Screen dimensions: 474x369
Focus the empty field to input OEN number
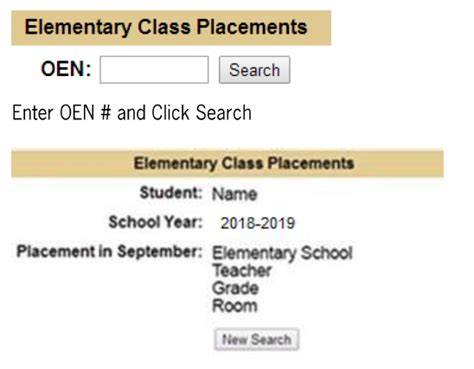[154, 70]
